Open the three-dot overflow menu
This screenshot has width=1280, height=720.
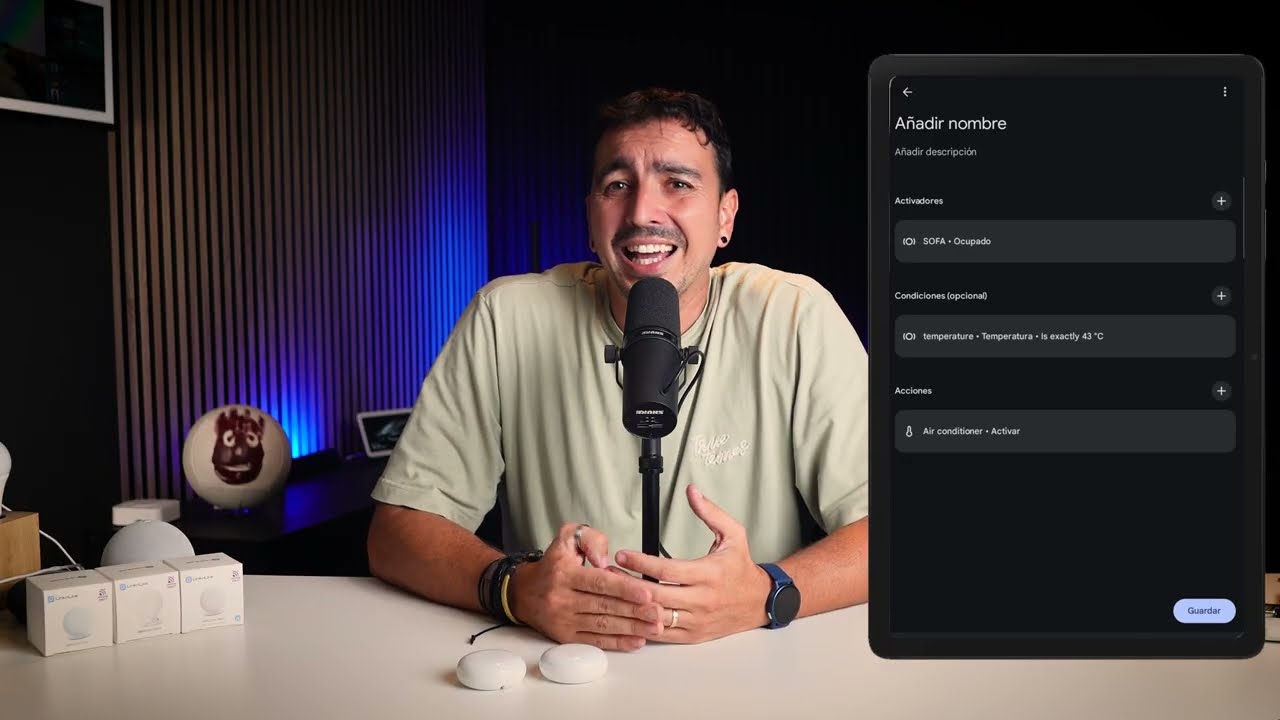[x=1224, y=92]
